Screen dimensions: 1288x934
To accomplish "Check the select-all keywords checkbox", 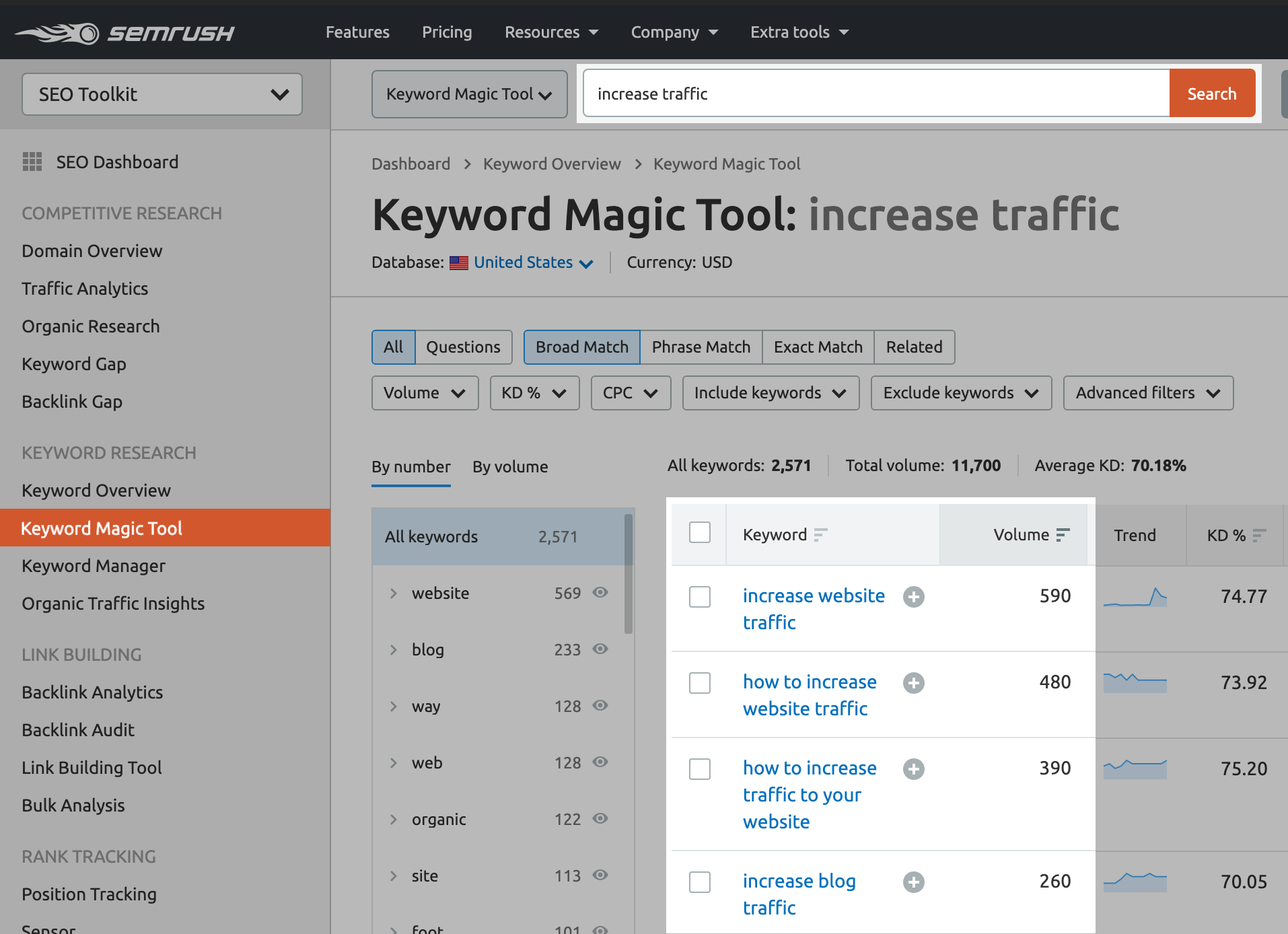I will (x=700, y=532).
